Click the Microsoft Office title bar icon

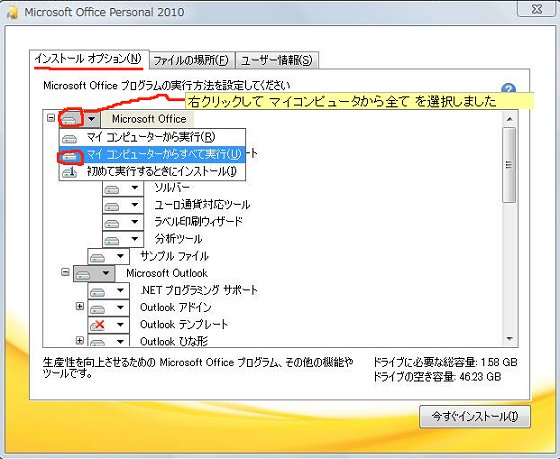coord(12,13)
